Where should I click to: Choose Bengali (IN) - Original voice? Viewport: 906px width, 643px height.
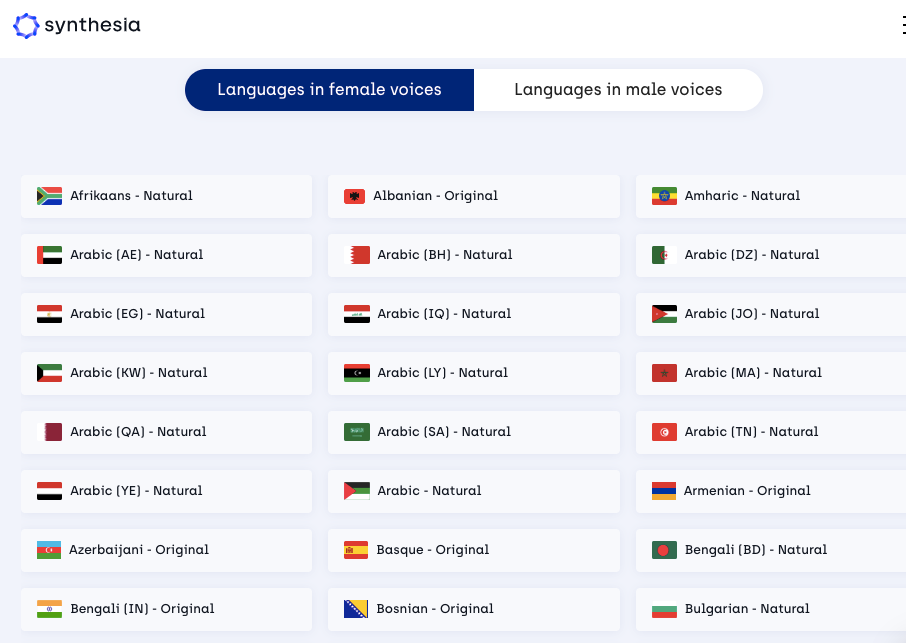point(166,609)
